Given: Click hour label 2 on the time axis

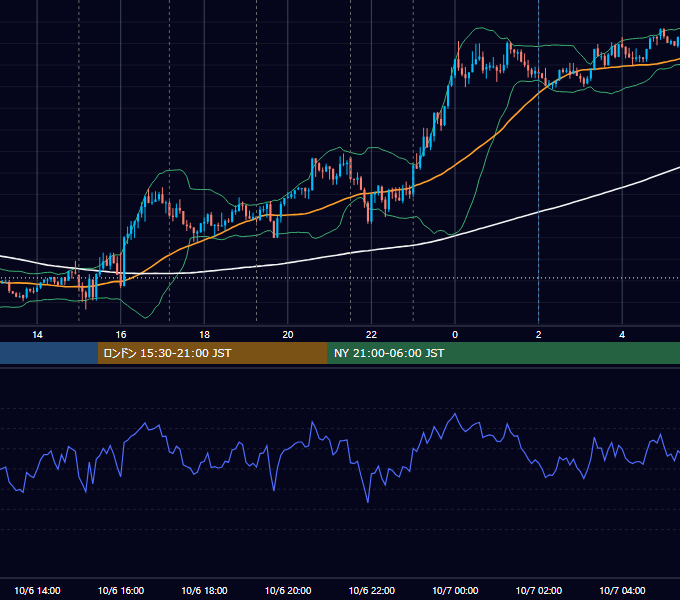Looking at the screenshot, I should click(539, 335).
